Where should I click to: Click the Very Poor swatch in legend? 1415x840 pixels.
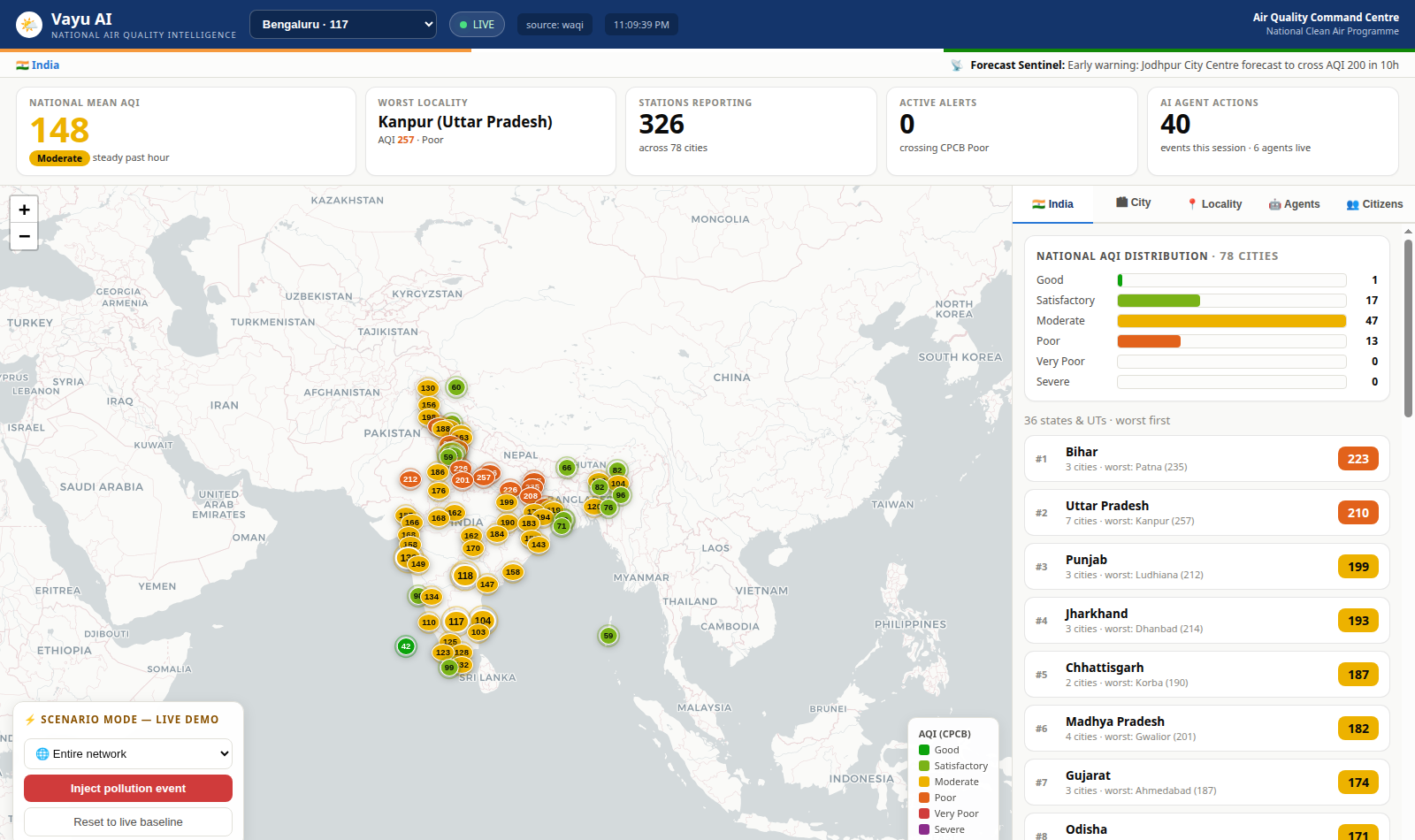coord(924,813)
